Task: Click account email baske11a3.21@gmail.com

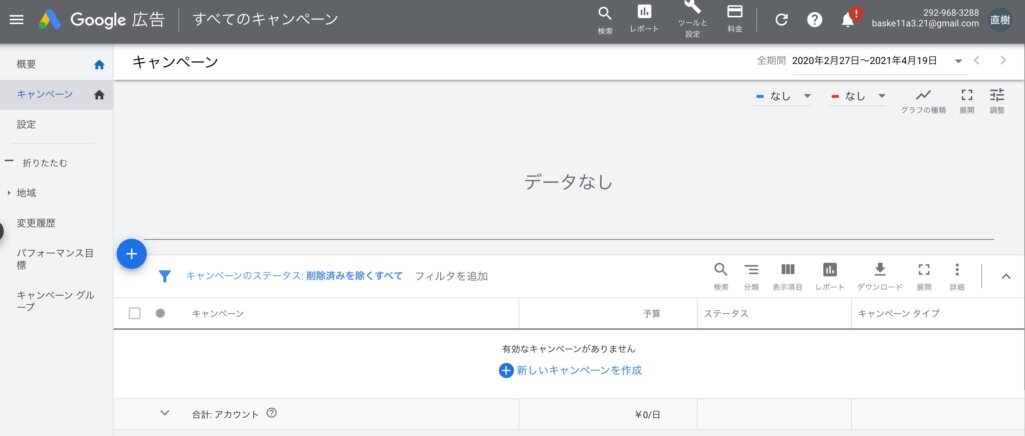Action: coord(925,24)
